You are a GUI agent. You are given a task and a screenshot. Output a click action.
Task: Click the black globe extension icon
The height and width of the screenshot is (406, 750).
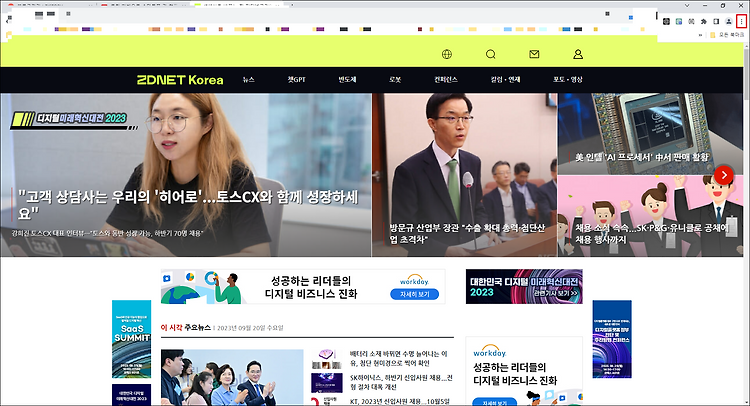[x=666, y=22]
